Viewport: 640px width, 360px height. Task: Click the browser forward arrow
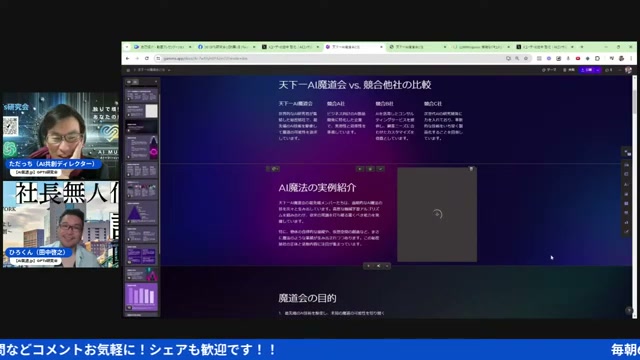[x=137, y=58]
